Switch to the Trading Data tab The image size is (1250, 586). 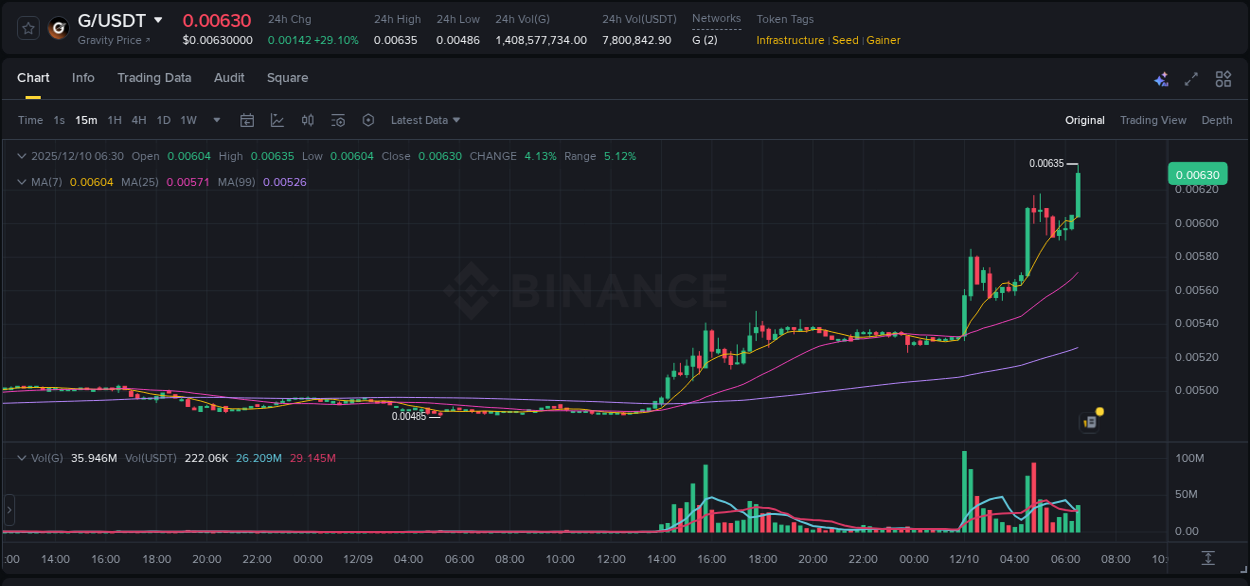(x=154, y=78)
